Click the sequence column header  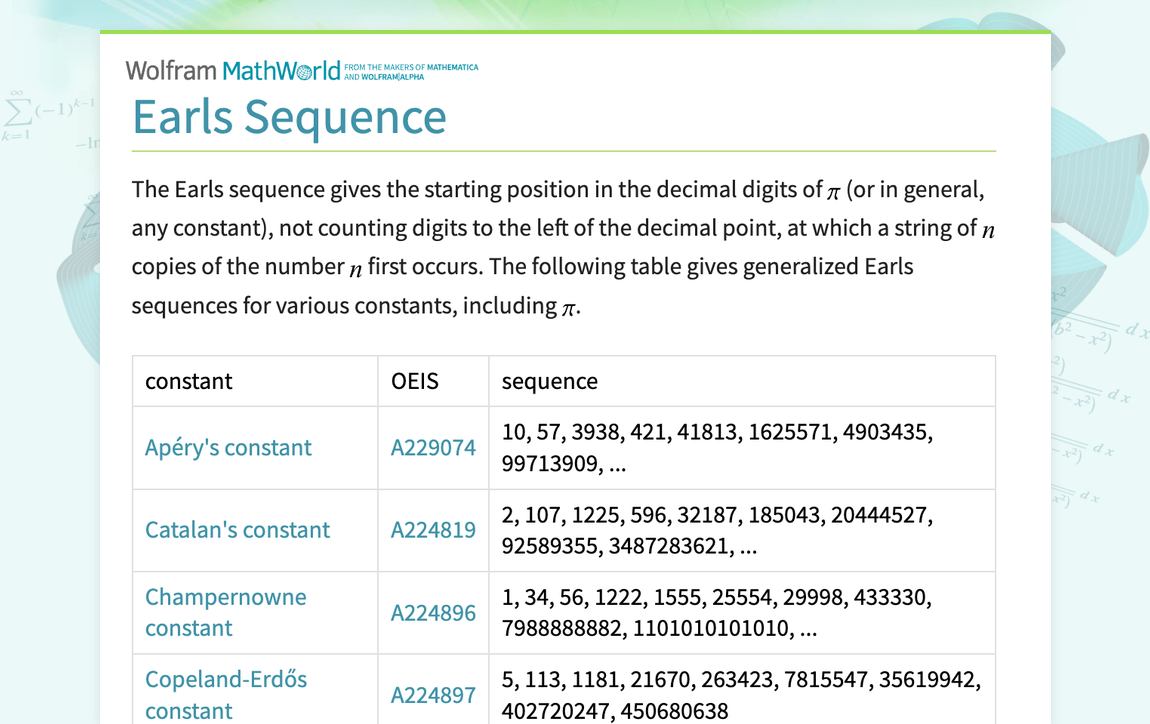tap(548, 381)
